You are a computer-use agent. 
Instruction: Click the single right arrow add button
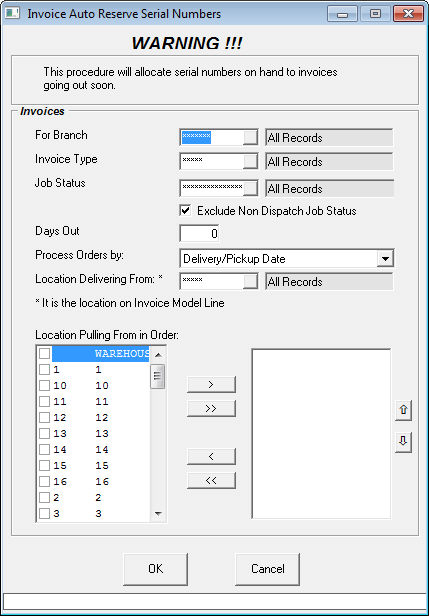[211, 385]
